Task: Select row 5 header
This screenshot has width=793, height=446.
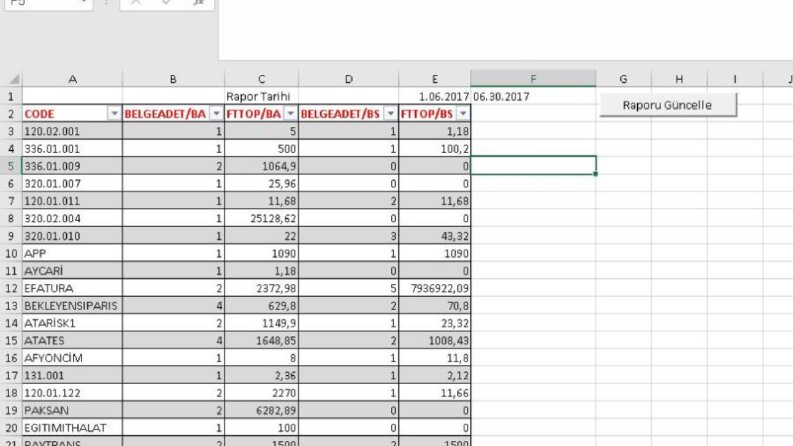Action: click(x=11, y=166)
